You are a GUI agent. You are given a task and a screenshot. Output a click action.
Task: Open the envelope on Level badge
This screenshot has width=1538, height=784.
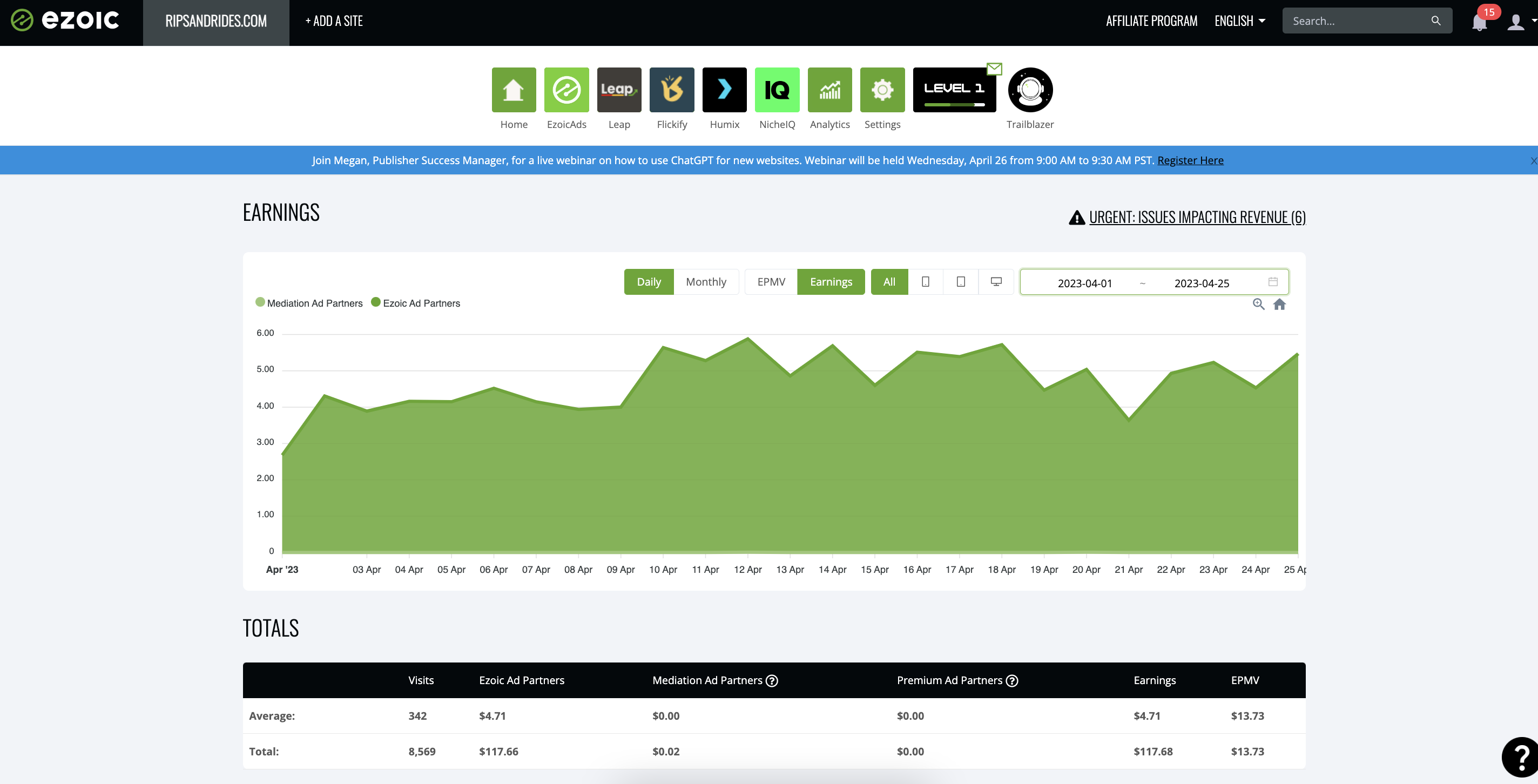[994, 69]
